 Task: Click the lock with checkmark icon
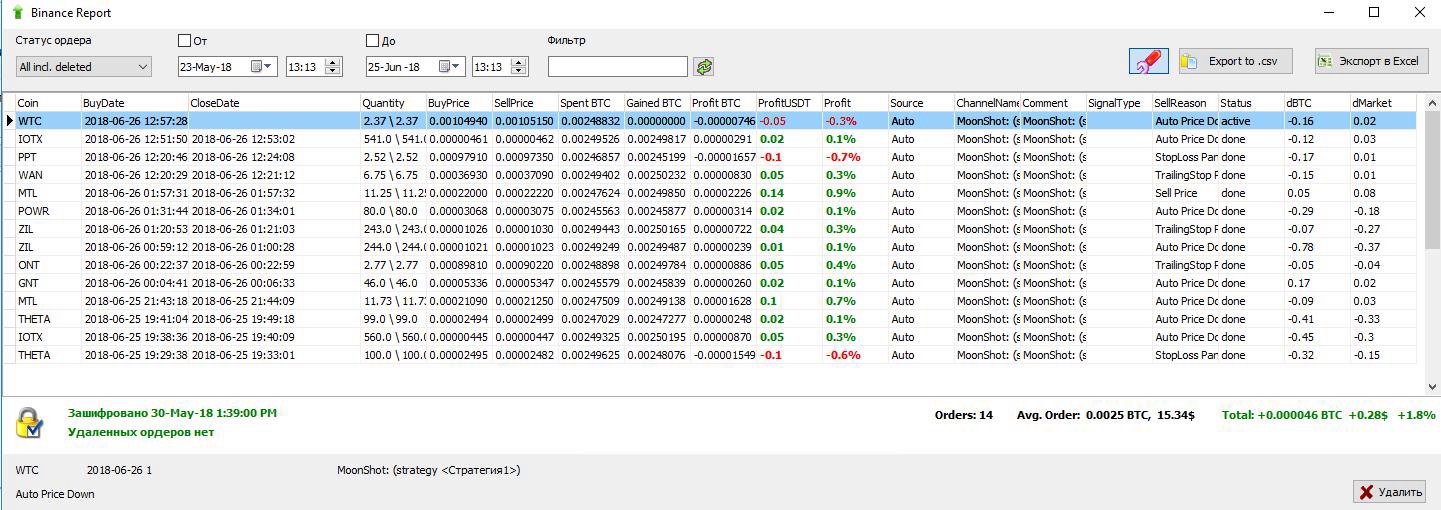30,422
